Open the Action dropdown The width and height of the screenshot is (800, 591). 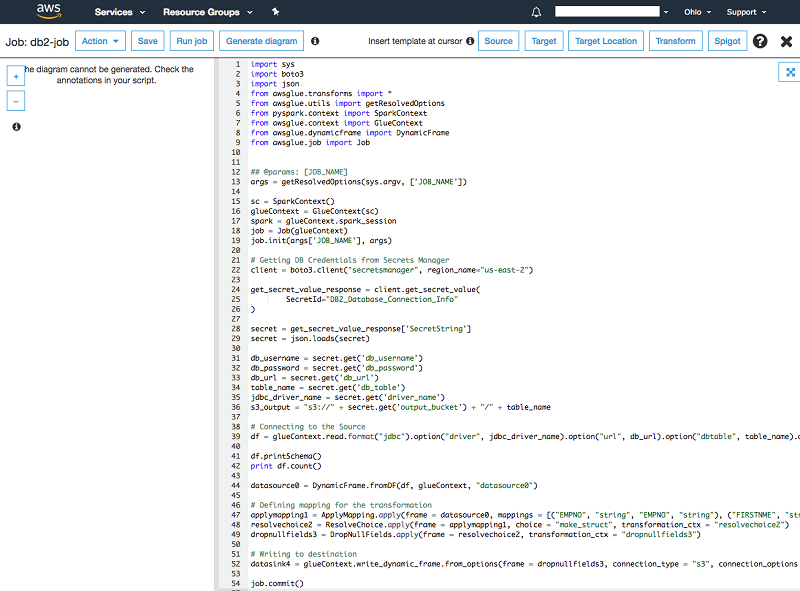click(100, 41)
